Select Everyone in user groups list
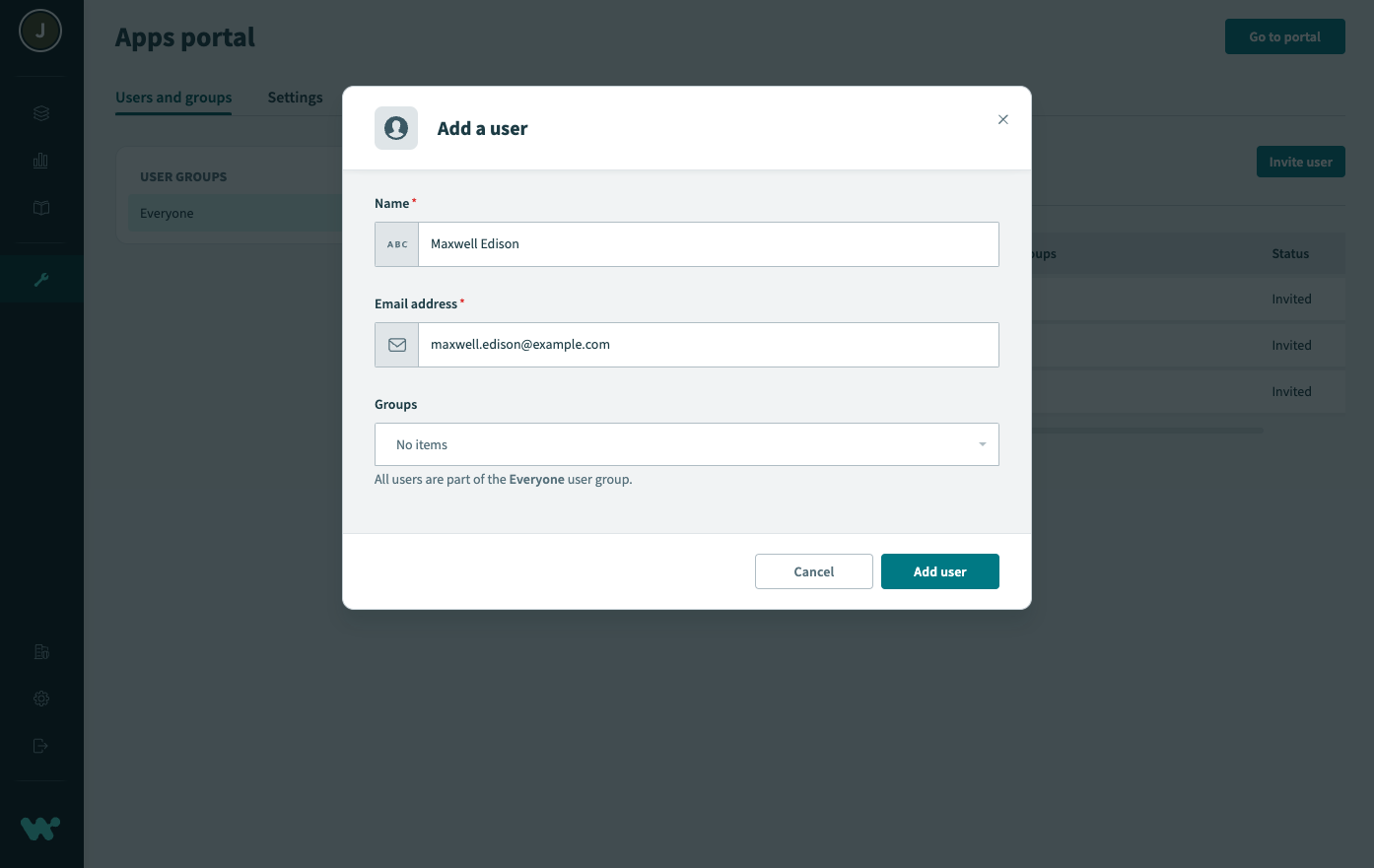Screen dimensions: 1374x868 [x=167, y=214]
